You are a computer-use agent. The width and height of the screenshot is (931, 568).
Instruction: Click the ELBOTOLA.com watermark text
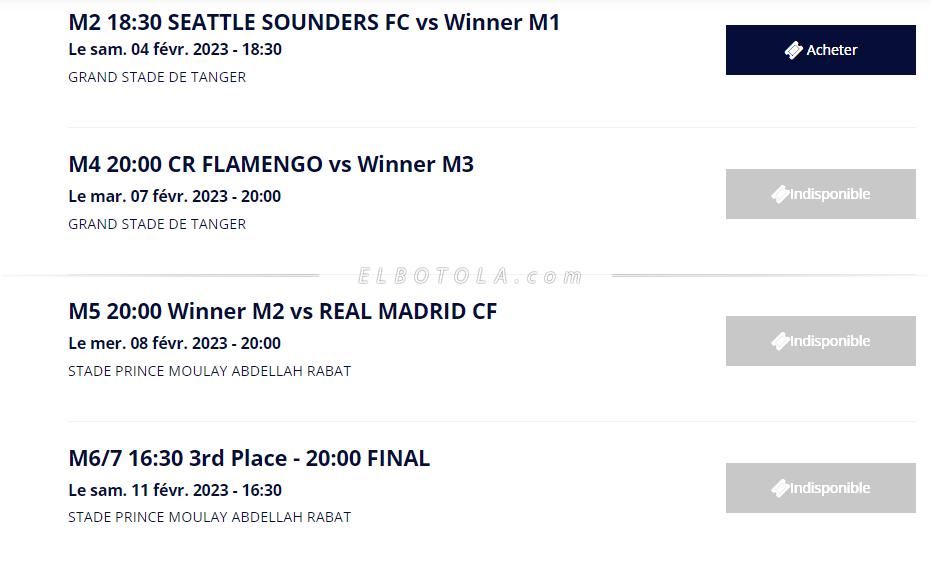coord(470,276)
